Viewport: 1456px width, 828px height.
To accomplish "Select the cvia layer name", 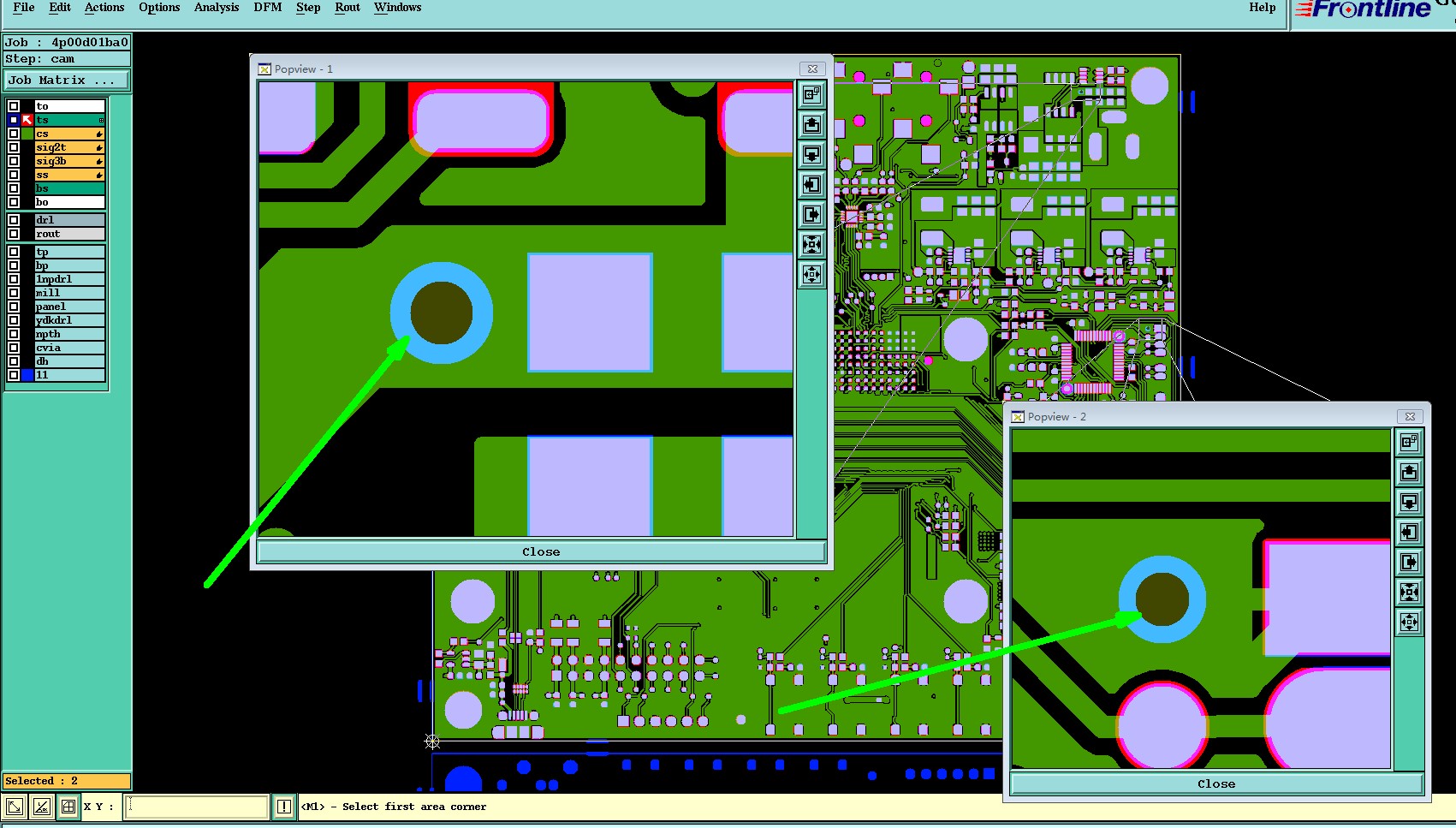I will tap(69, 348).
